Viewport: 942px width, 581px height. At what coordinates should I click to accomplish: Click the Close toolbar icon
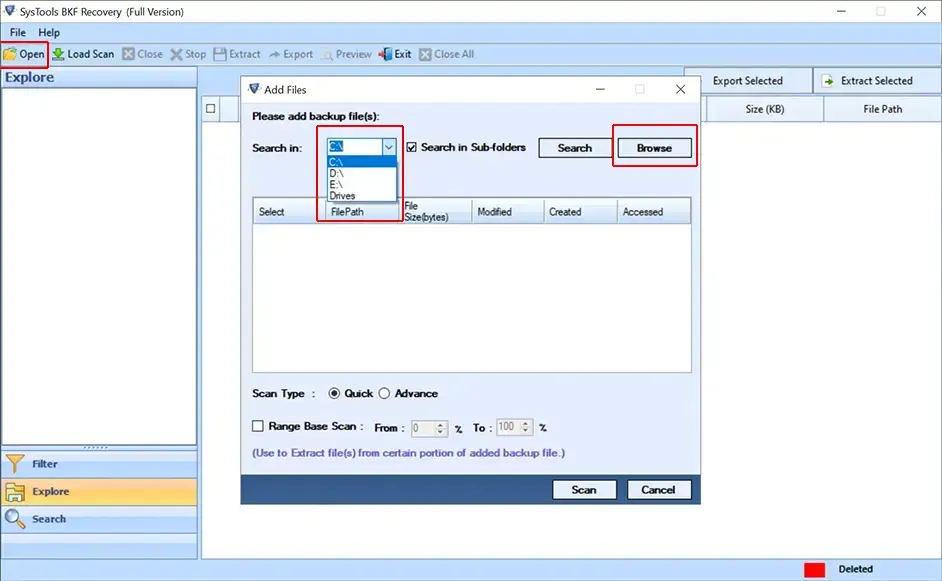pyautogui.click(x=128, y=54)
